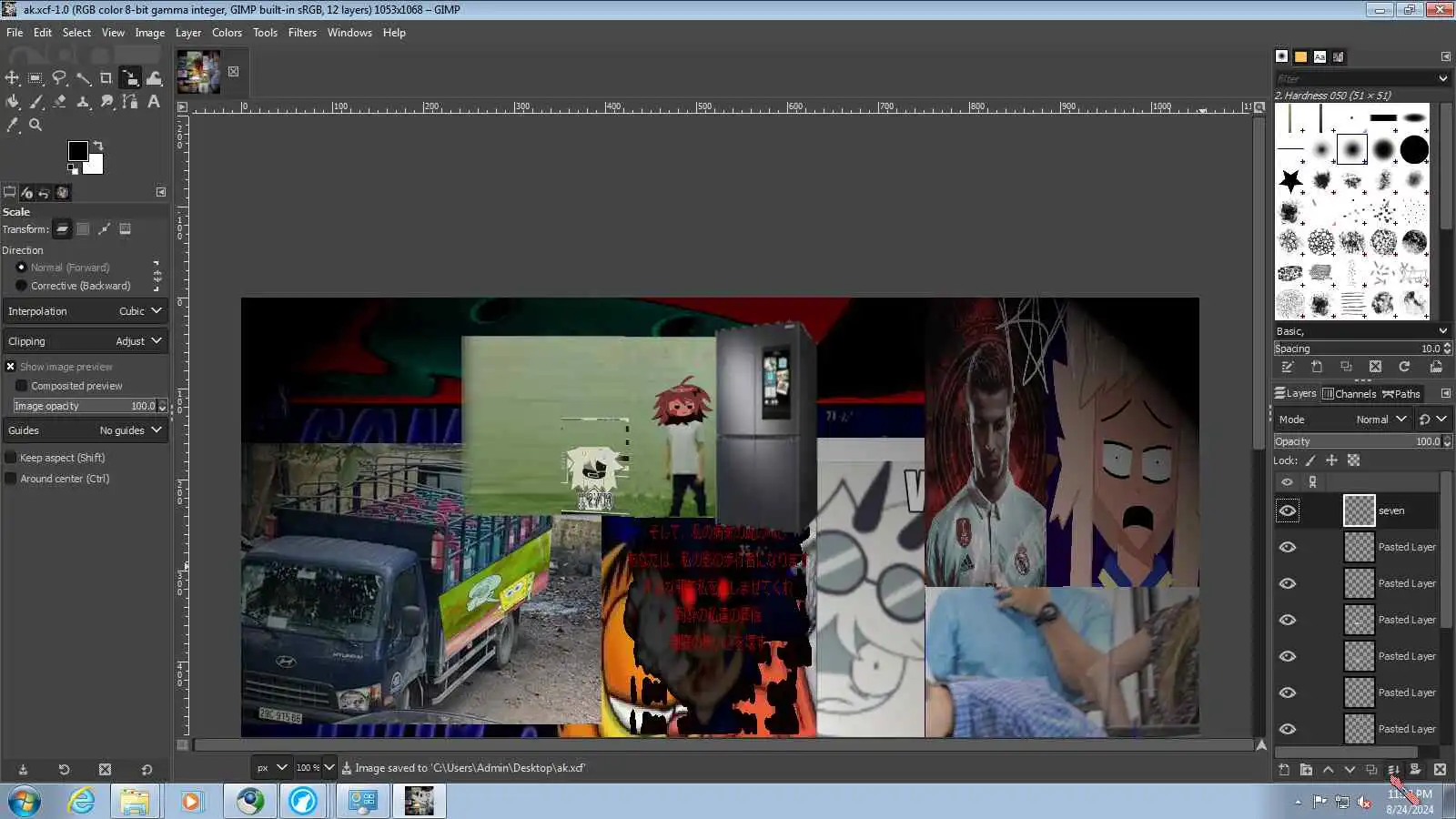Delete the selected layer

pos(1440,770)
